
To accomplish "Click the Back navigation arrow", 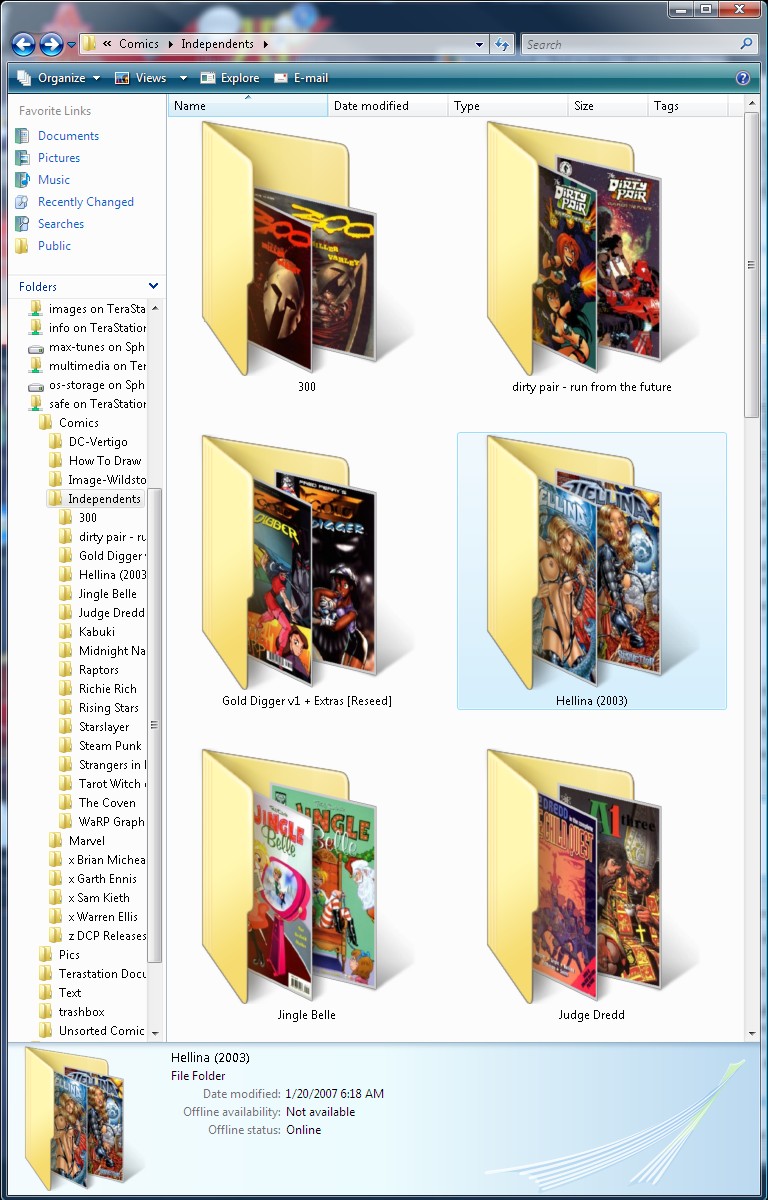I will coord(24,44).
